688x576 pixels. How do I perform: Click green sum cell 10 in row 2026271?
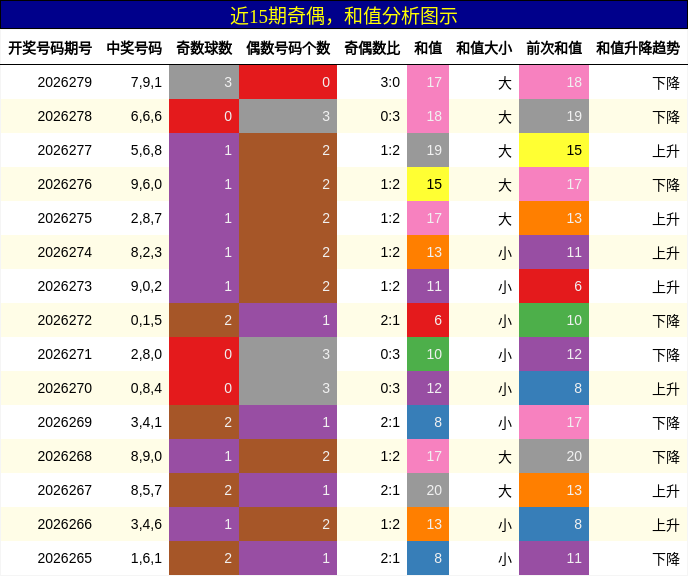point(428,354)
